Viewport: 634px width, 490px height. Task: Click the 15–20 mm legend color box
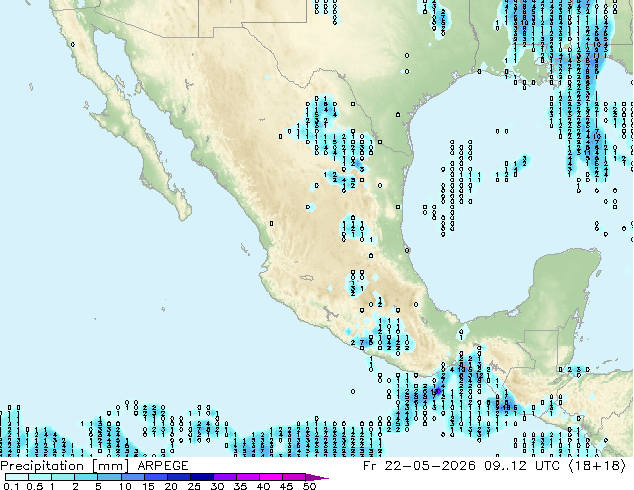coord(156,477)
